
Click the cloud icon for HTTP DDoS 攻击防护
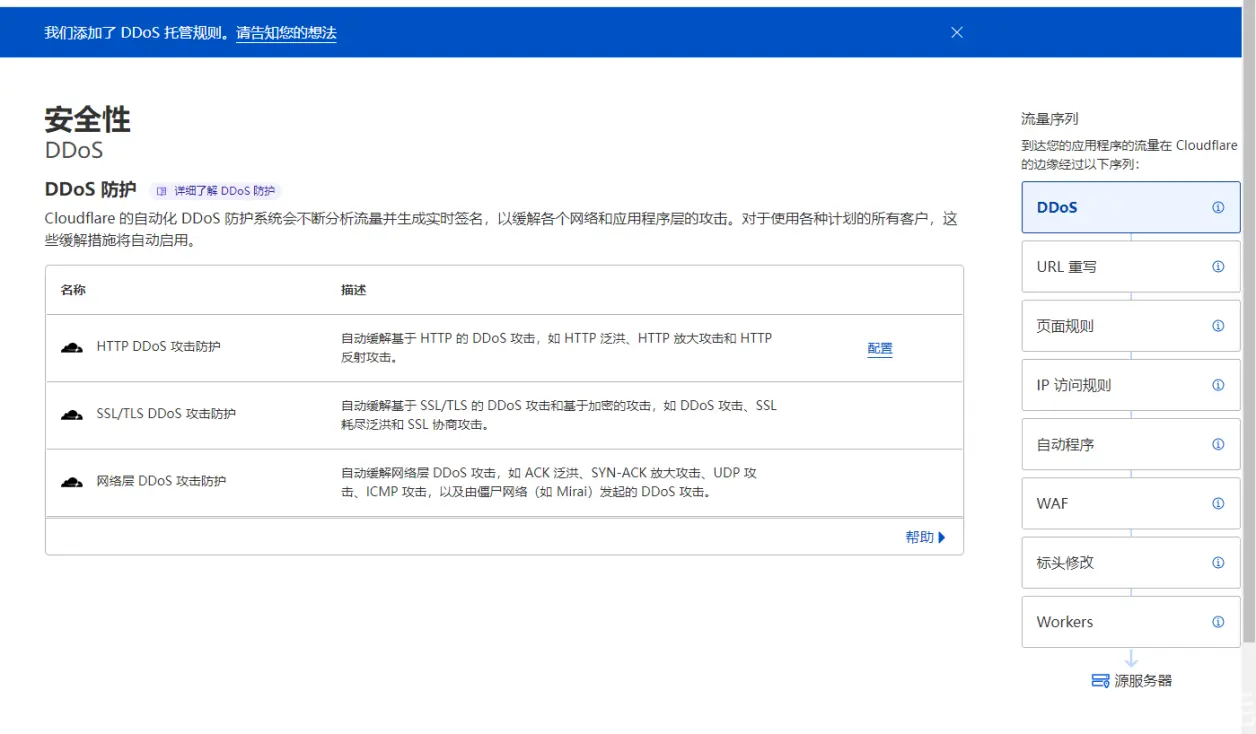tap(71, 348)
